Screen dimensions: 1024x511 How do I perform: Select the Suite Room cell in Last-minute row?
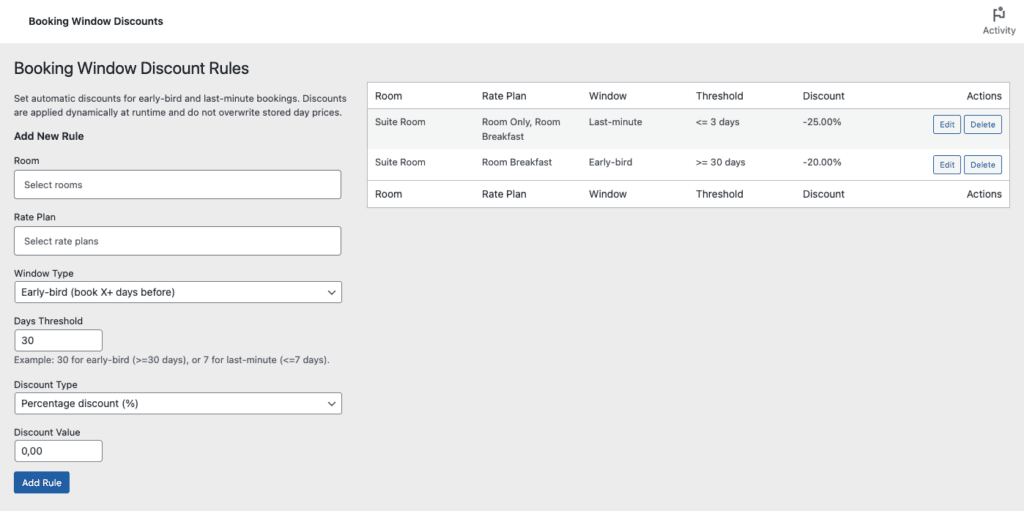point(400,122)
